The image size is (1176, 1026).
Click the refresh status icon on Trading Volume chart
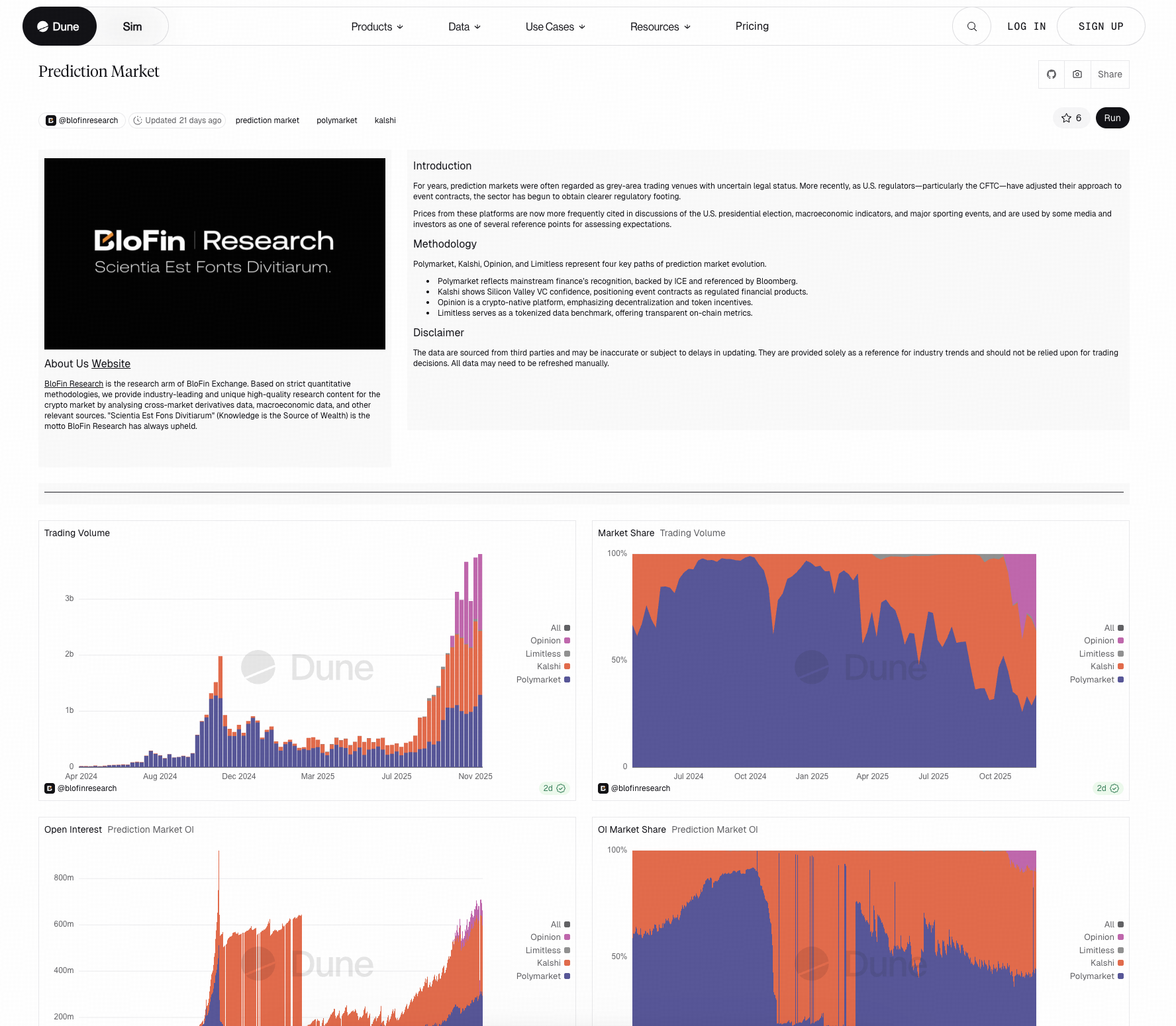560,788
